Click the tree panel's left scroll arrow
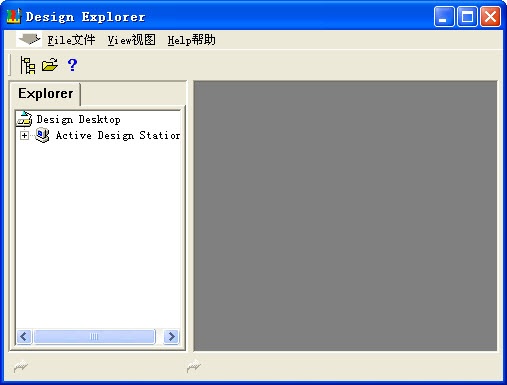Viewport: 507px width, 385px height. point(24,336)
